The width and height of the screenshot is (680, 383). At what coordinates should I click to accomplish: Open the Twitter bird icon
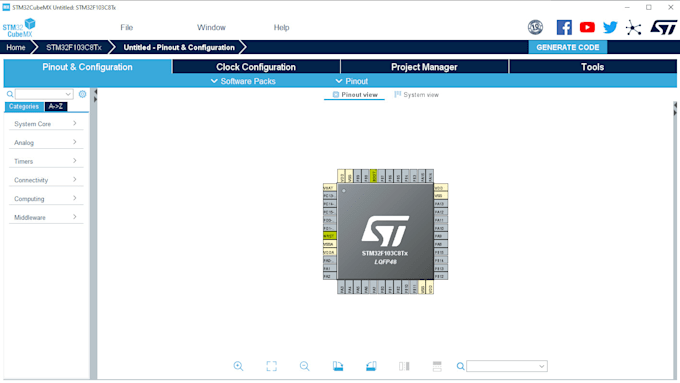coord(610,27)
